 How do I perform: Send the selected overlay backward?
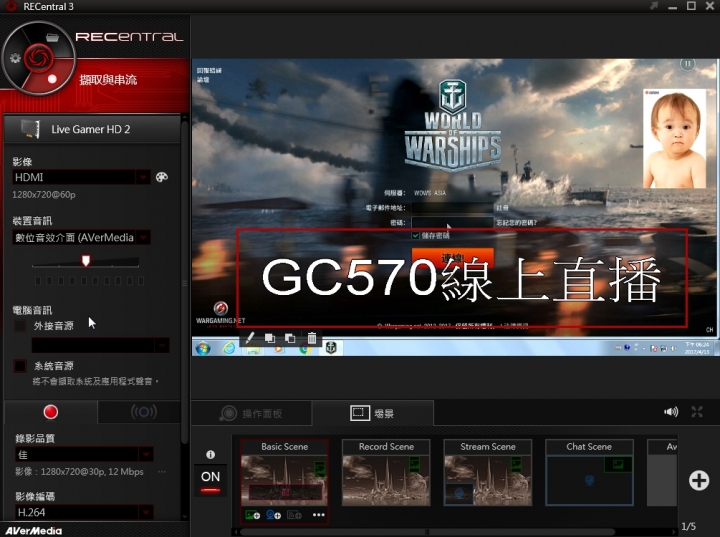click(x=290, y=339)
